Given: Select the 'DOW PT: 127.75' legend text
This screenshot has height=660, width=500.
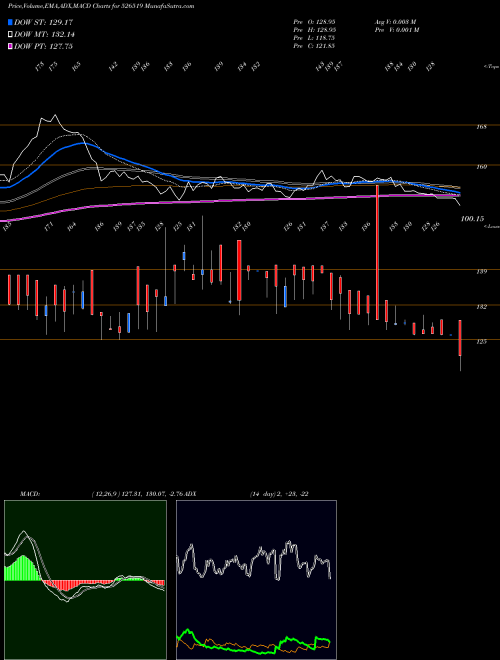Looking at the screenshot, I should (44, 46).
